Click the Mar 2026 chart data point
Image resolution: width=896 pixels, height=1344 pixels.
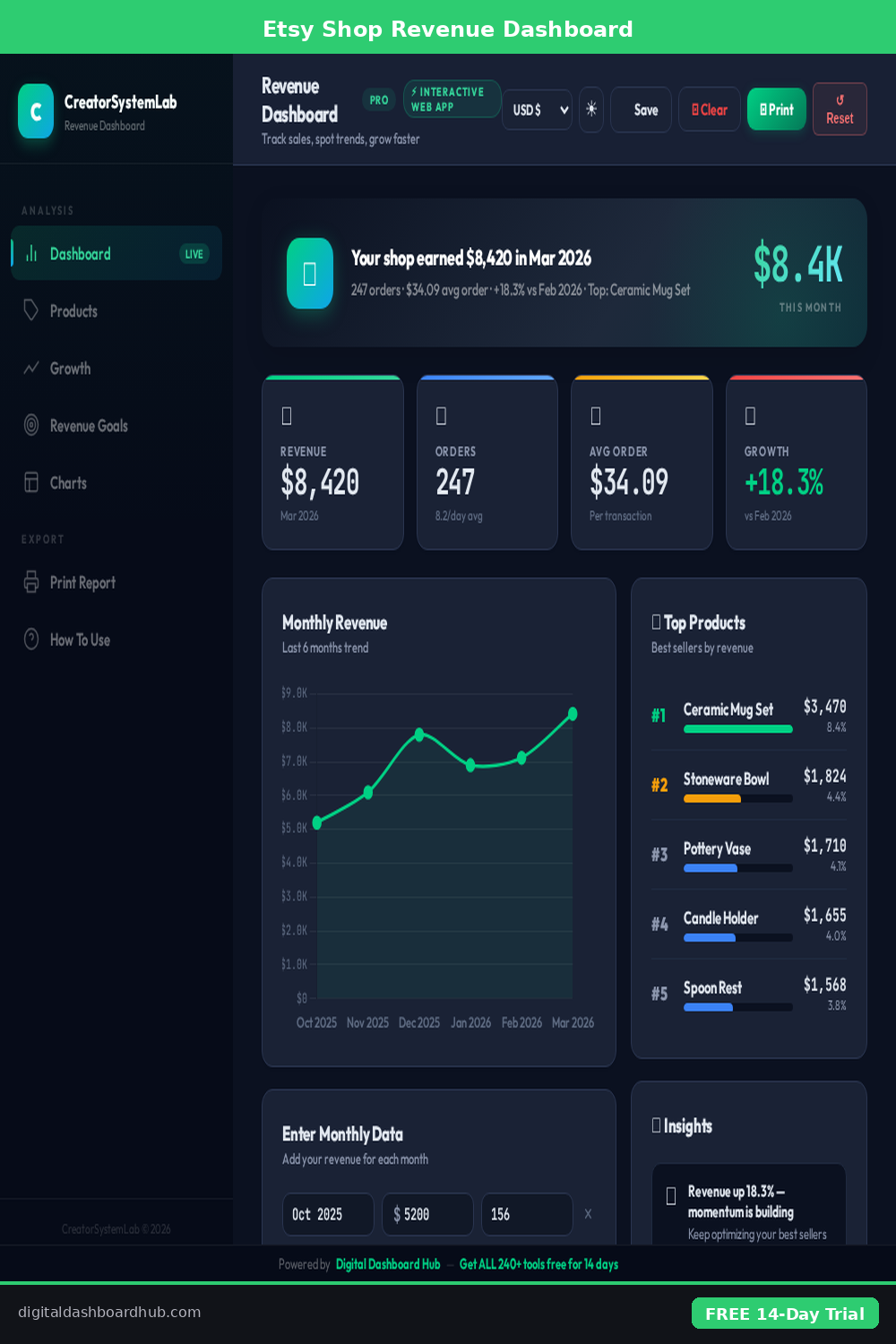[573, 714]
